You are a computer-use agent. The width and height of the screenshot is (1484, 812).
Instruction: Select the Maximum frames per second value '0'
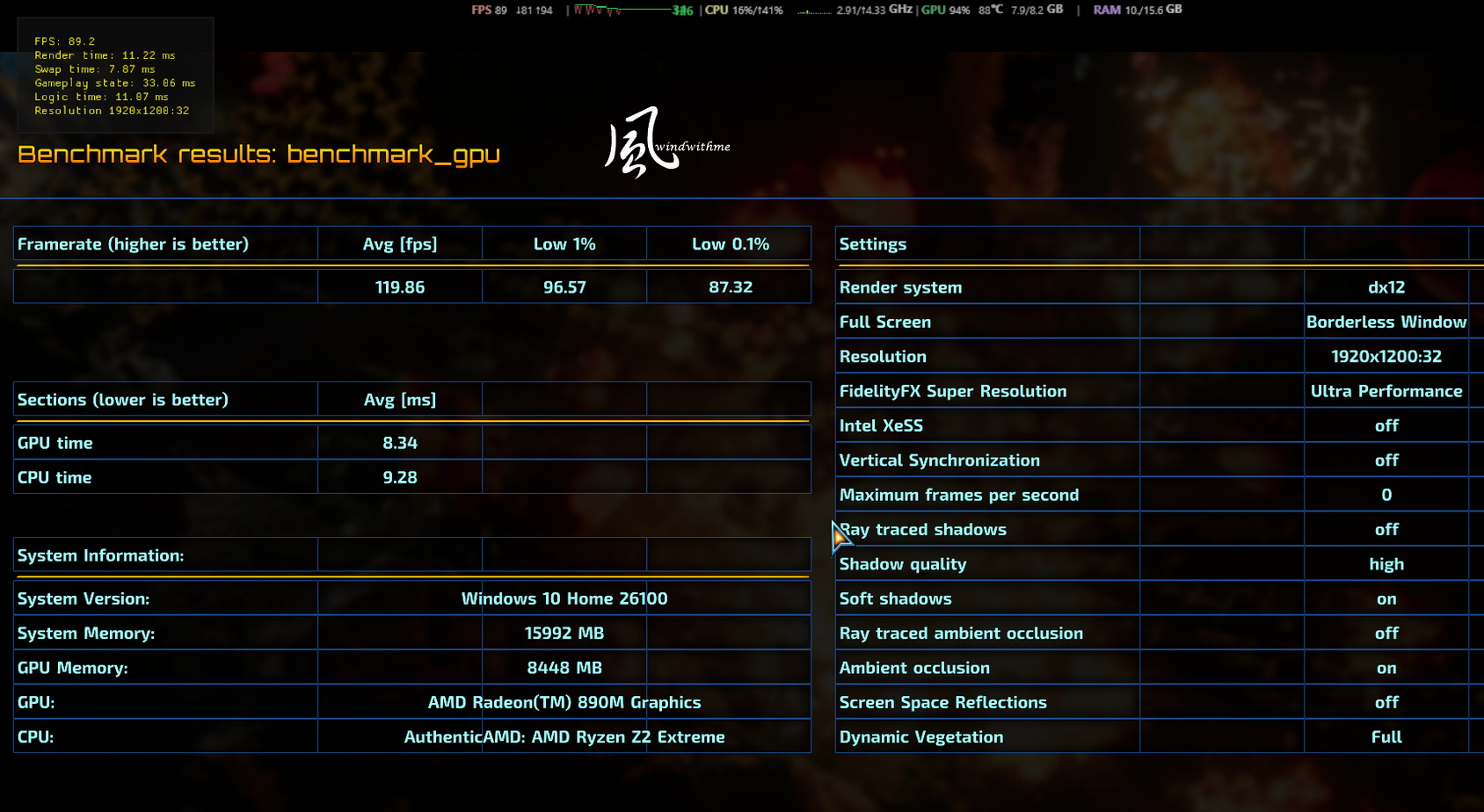point(1386,495)
